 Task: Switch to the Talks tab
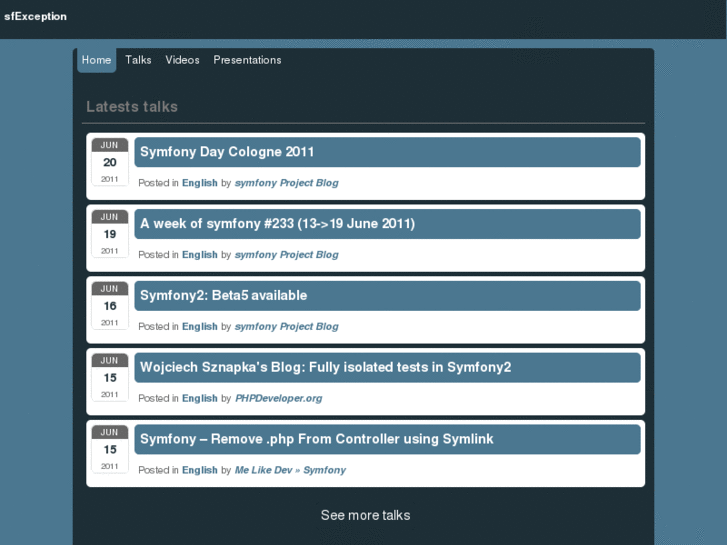click(138, 60)
